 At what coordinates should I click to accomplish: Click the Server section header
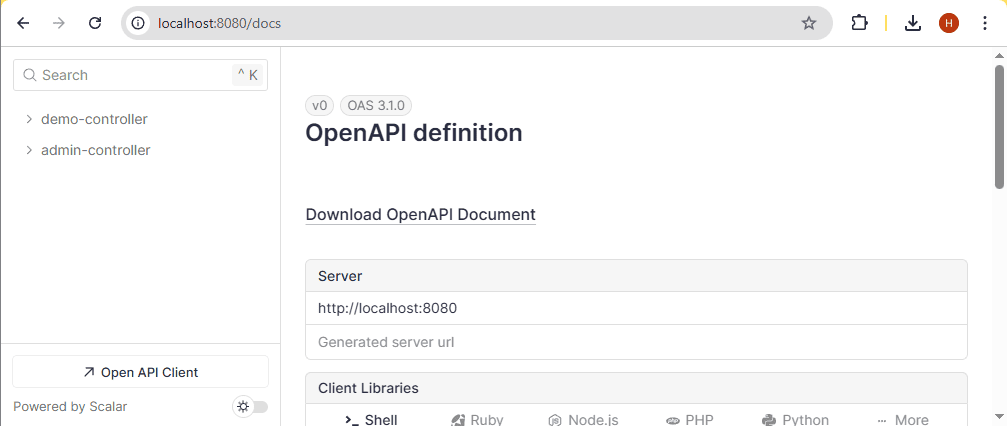tap(636, 276)
